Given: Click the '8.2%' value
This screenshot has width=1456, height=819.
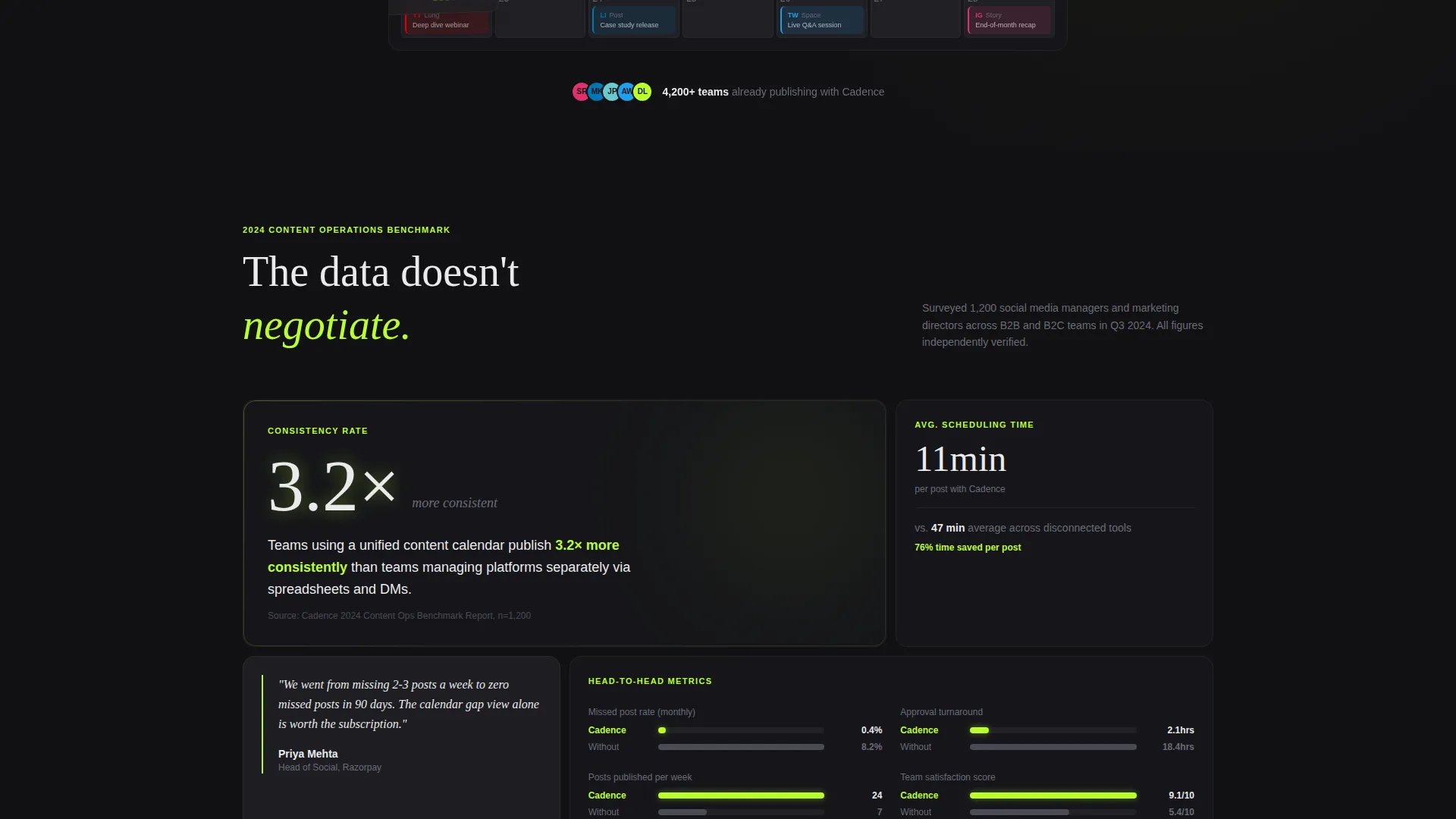Looking at the screenshot, I should coord(871,747).
